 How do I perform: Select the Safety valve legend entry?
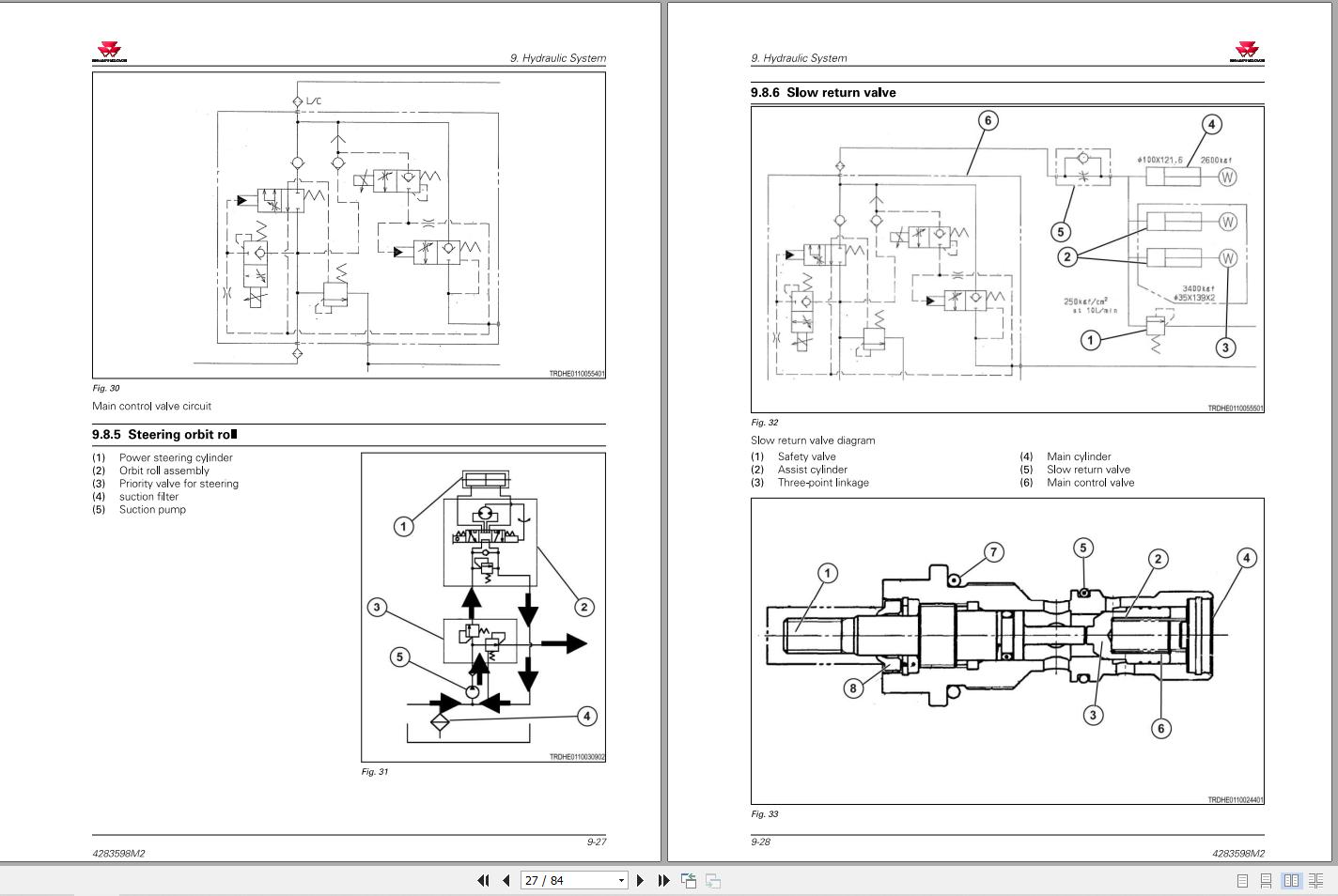806,456
